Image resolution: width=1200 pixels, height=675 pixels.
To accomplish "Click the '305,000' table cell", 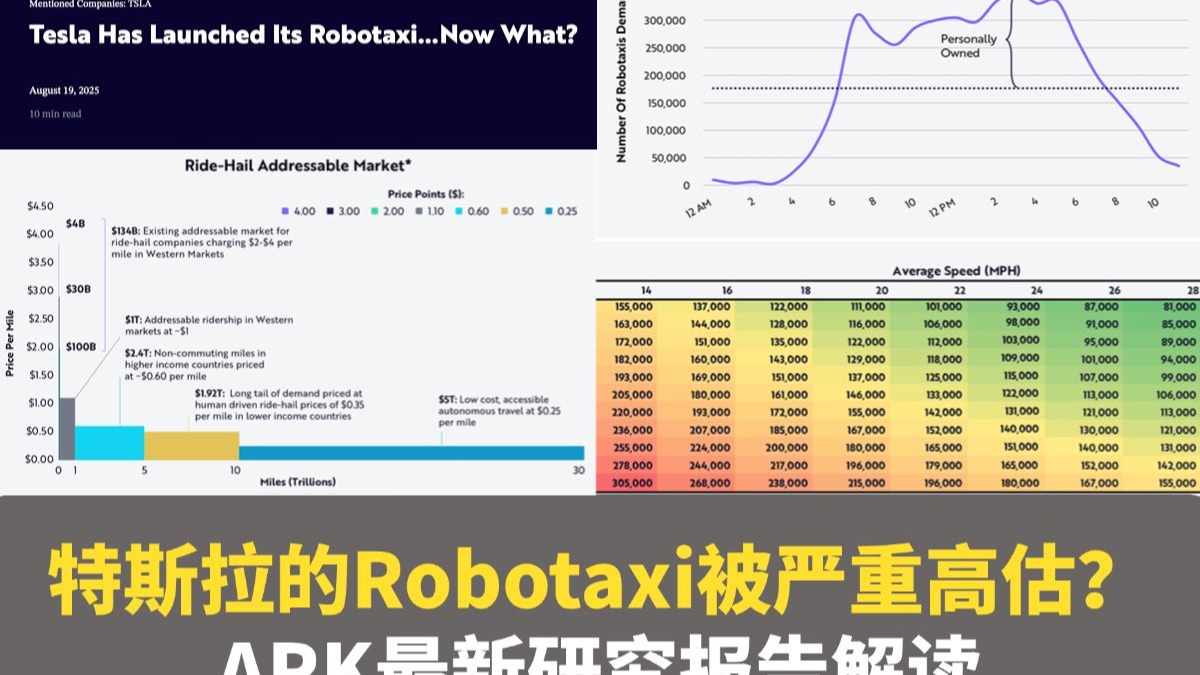I will tap(632, 483).
